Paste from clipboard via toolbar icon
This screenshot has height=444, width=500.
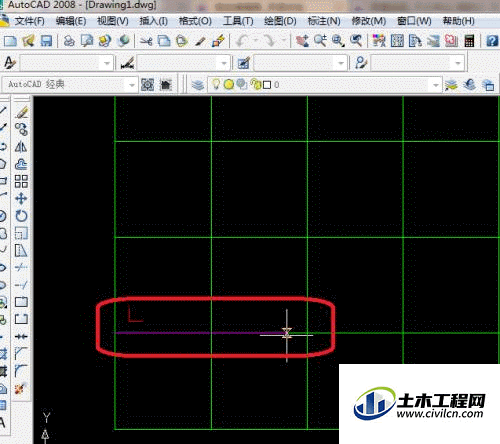pyautogui.click(x=182, y=41)
